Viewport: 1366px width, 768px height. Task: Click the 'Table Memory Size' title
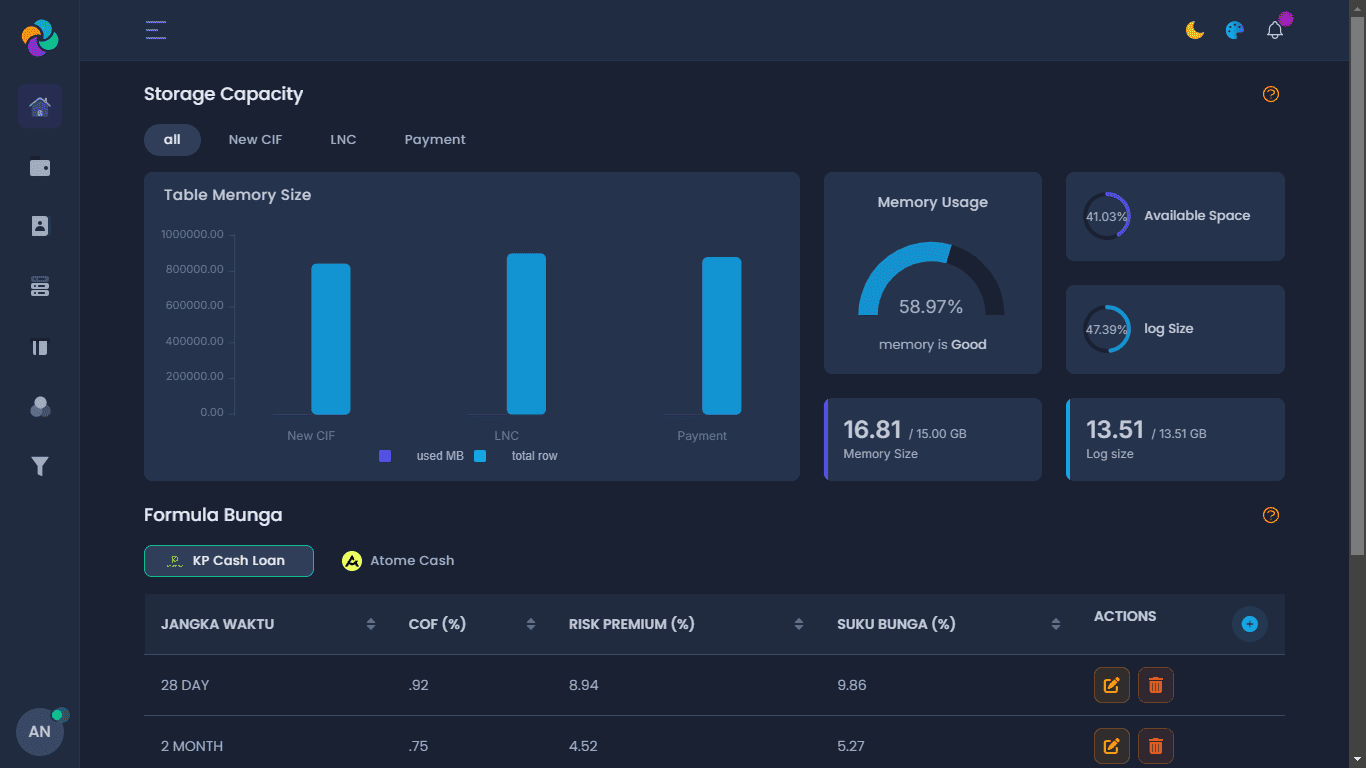pyautogui.click(x=238, y=195)
